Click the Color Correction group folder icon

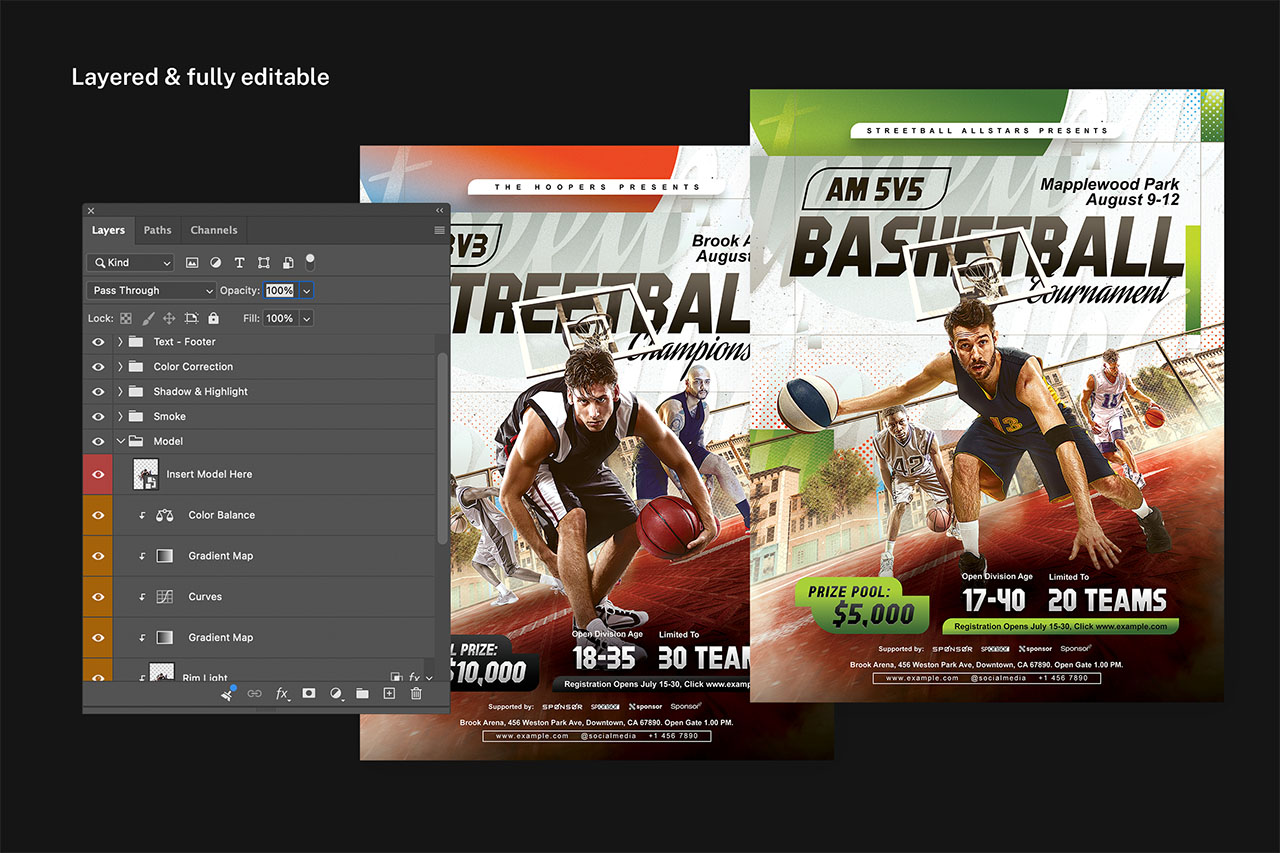coord(135,367)
